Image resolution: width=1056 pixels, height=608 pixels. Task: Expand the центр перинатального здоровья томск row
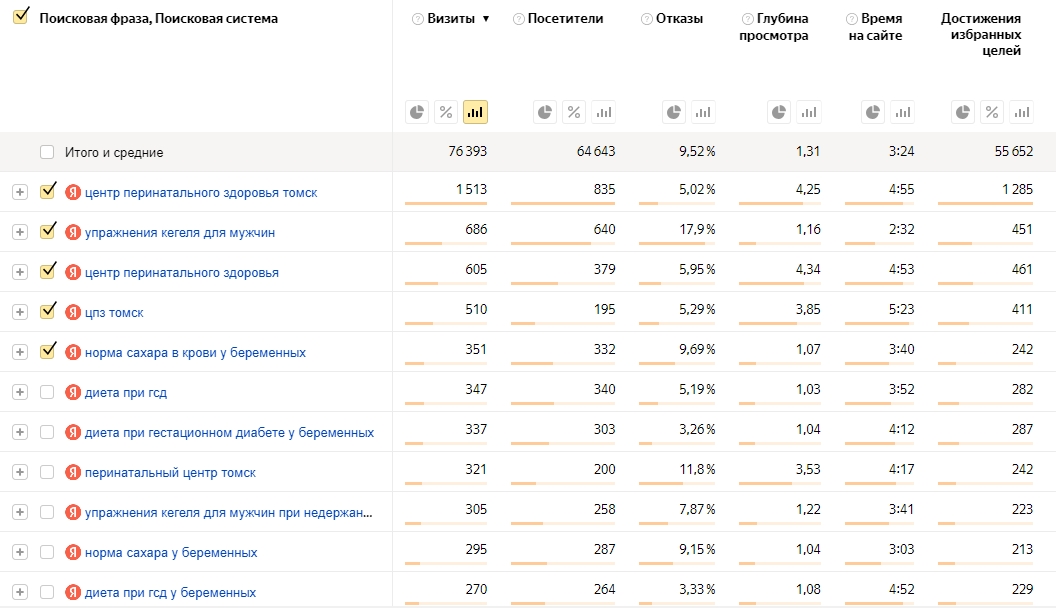click(x=20, y=192)
